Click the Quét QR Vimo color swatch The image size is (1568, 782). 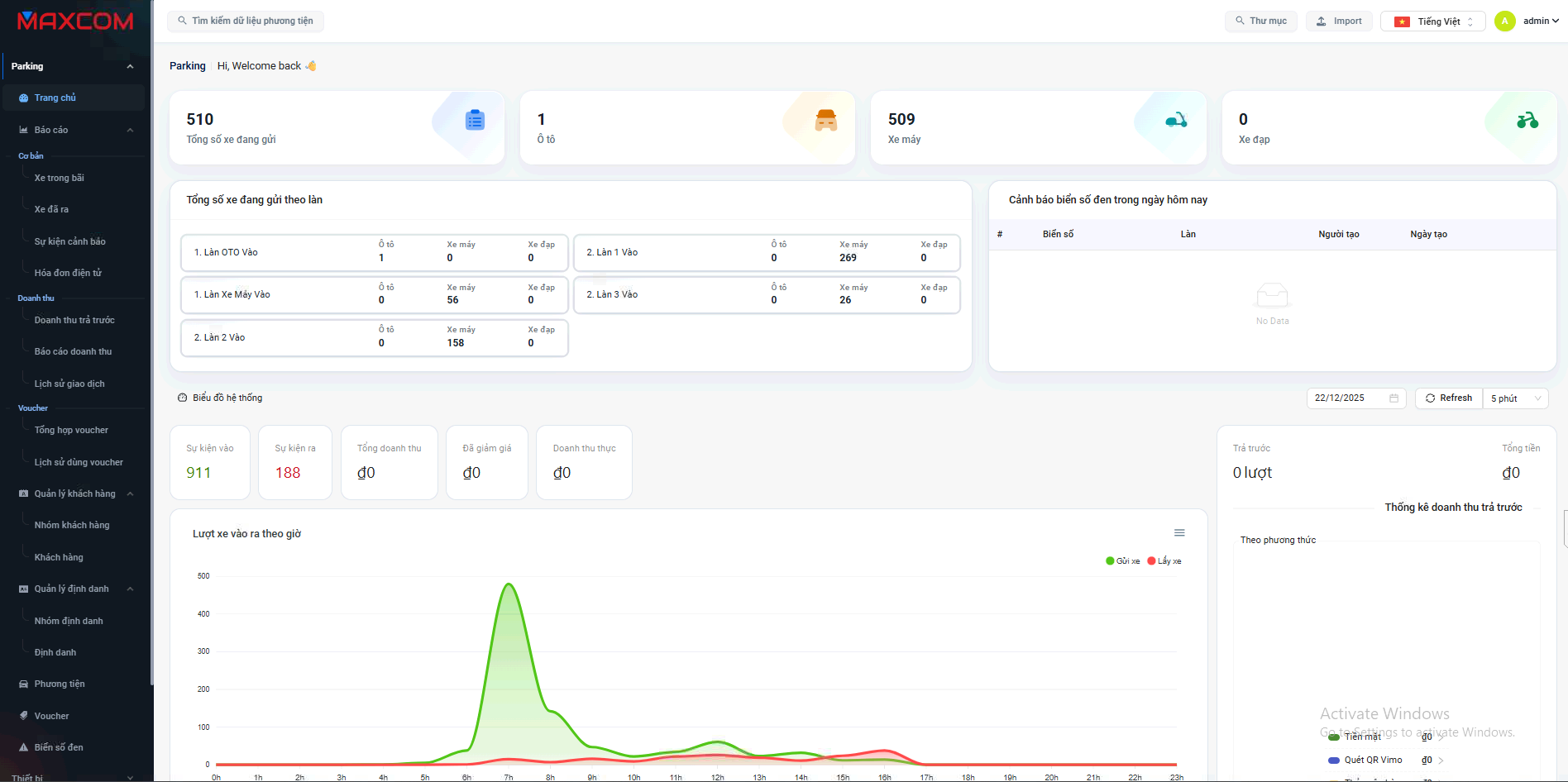point(1333,761)
